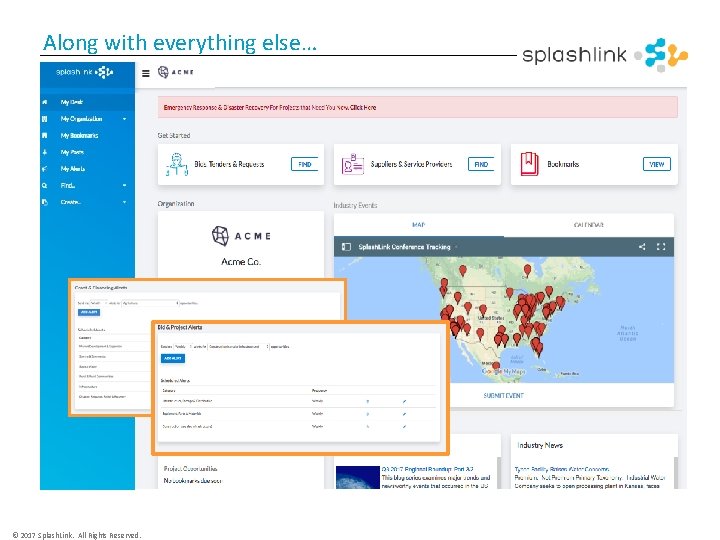
Task: Open My Desk in the sidebar
Action: (x=87, y=102)
